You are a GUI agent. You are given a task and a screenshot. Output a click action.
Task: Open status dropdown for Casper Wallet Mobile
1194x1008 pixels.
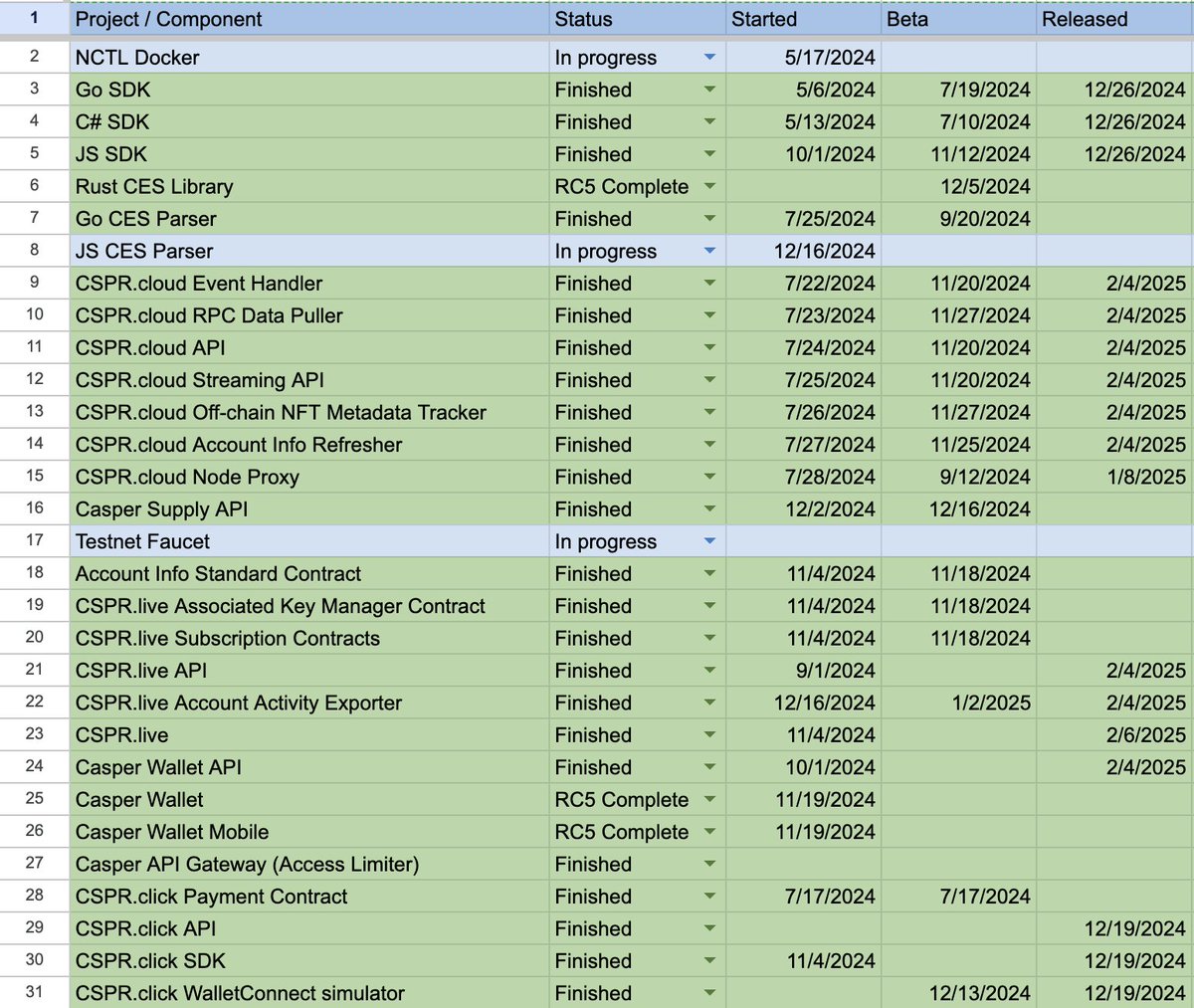coord(709,832)
